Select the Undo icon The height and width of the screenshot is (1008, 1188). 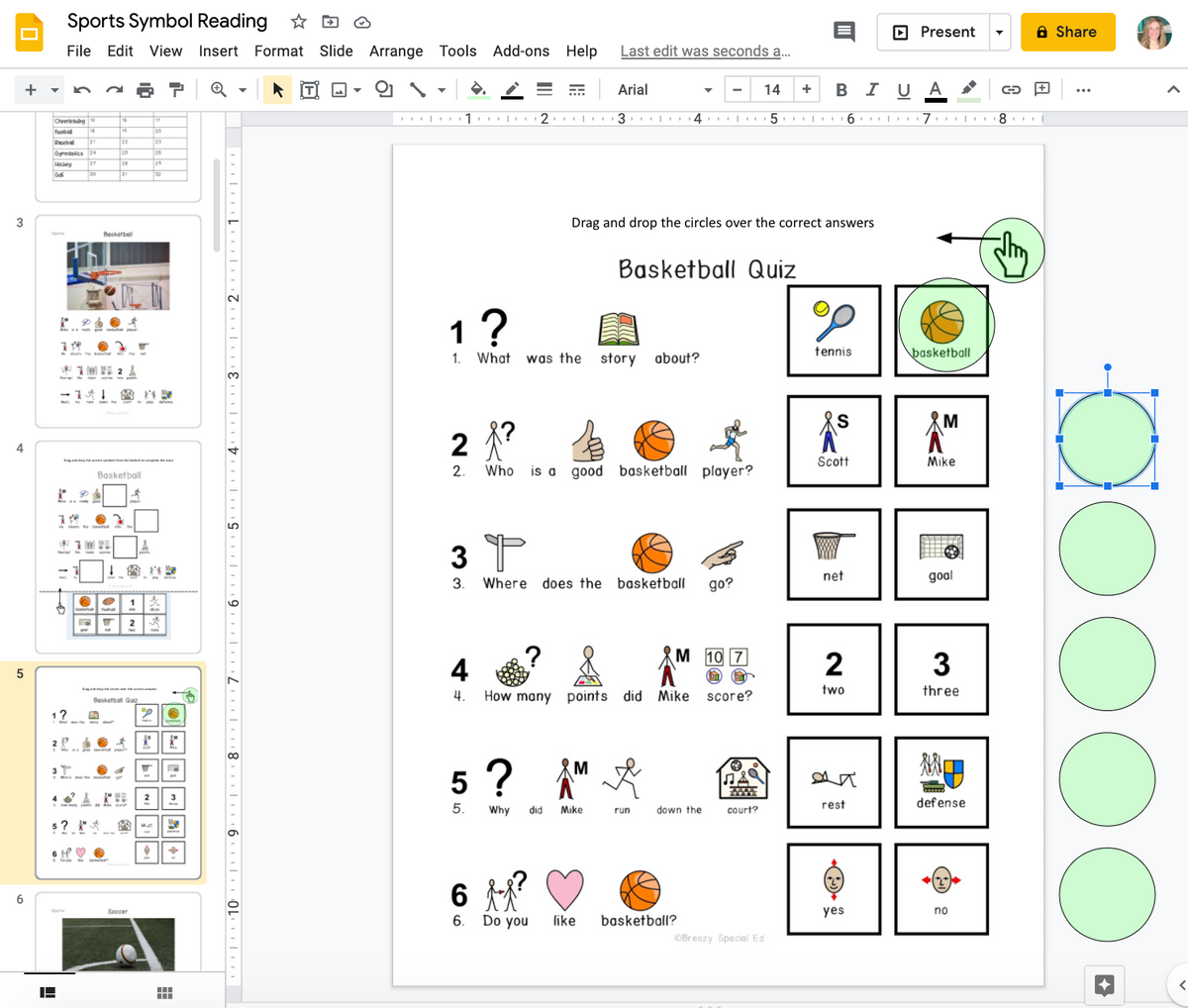[x=80, y=89]
